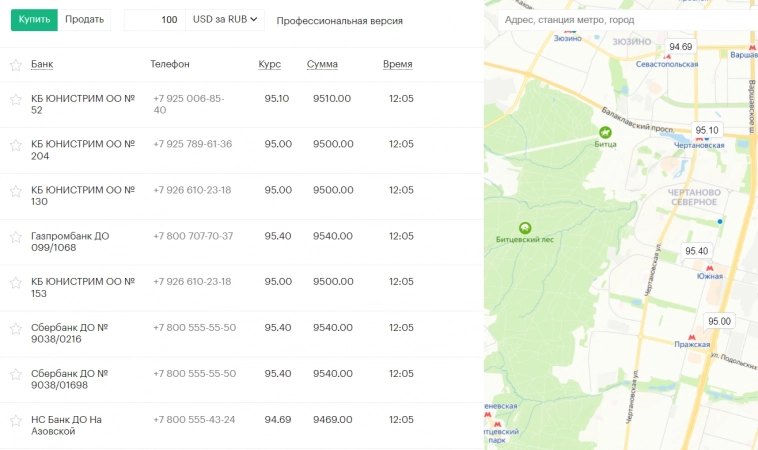The height and width of the screenshot is (450, 758).
Task: Click the Битца park icon on map
Action: (605, 132)
